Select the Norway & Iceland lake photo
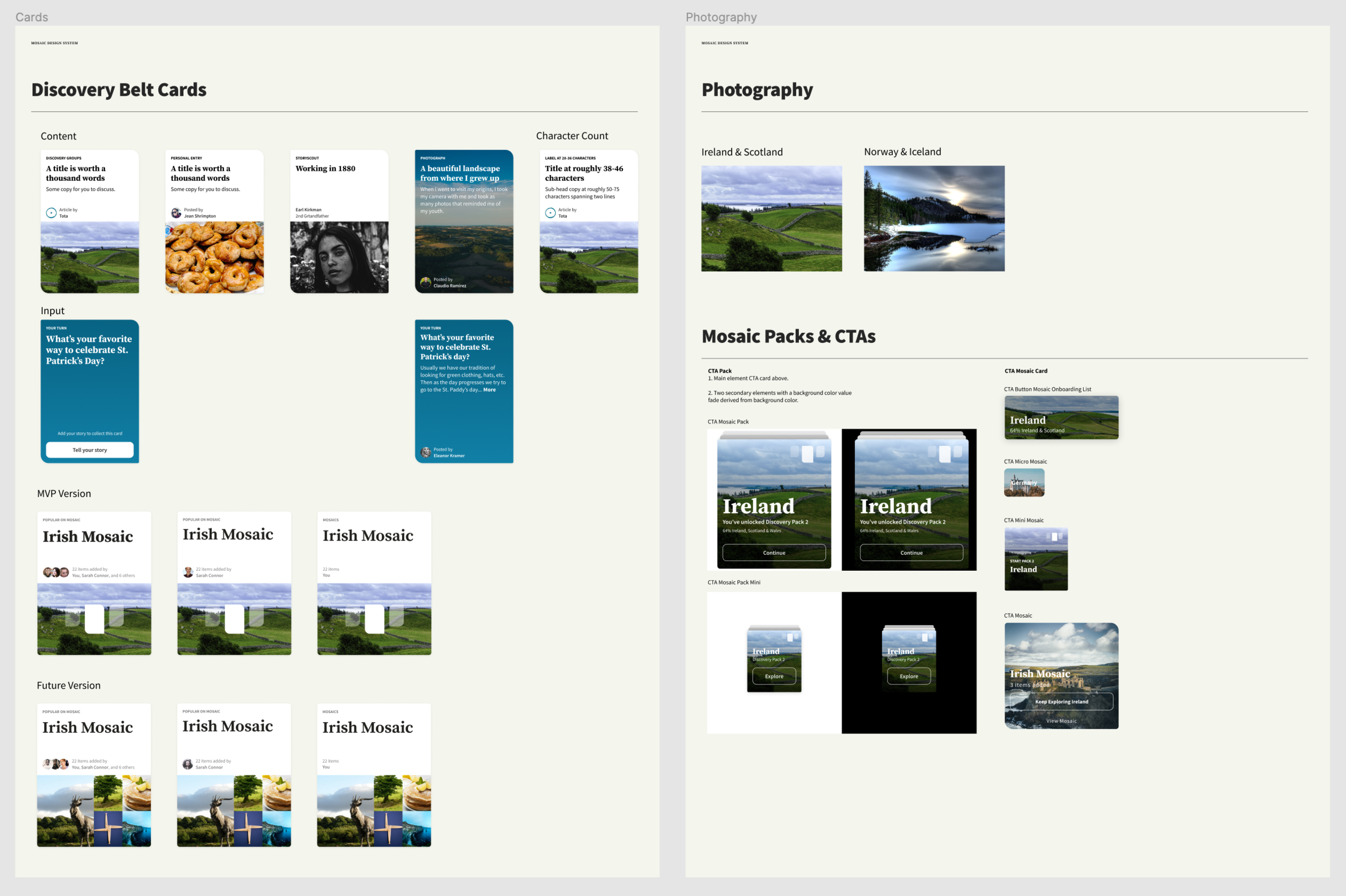Viewport: 1346px width, 896px height. (x=934, y=218)
